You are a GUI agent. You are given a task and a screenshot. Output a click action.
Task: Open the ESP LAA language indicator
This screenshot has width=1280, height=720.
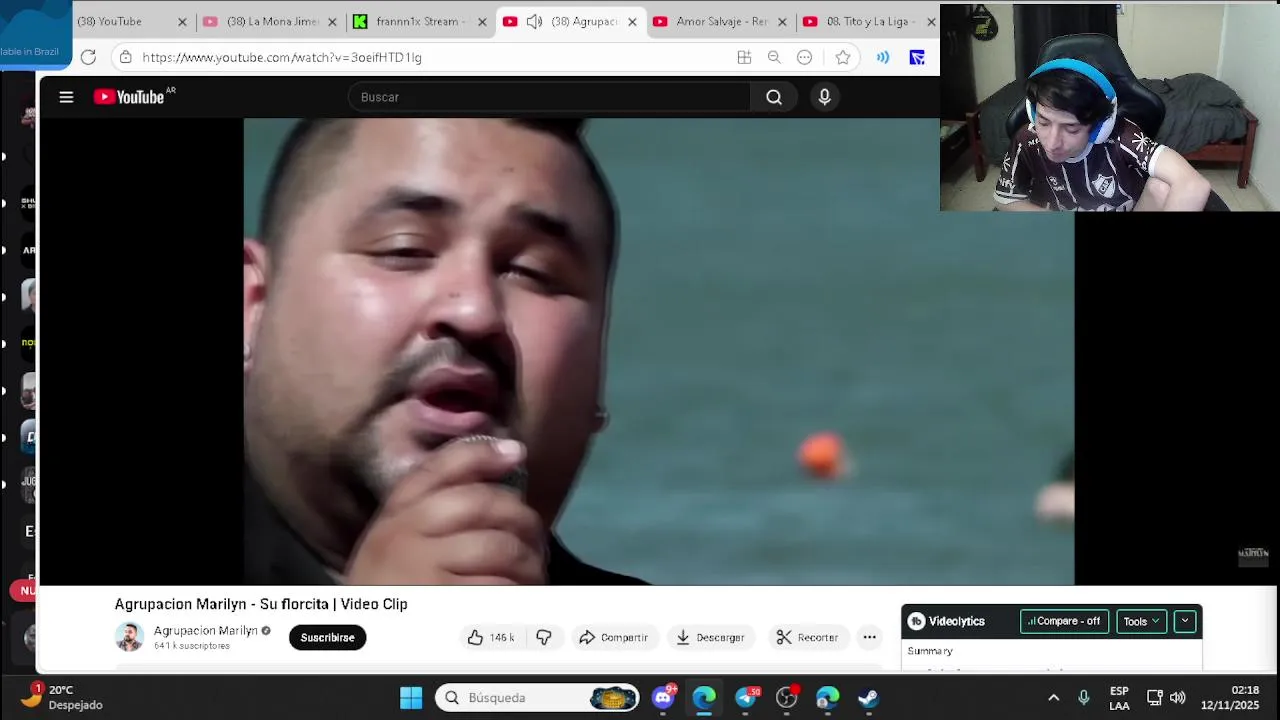click(x=1119, y=698)
